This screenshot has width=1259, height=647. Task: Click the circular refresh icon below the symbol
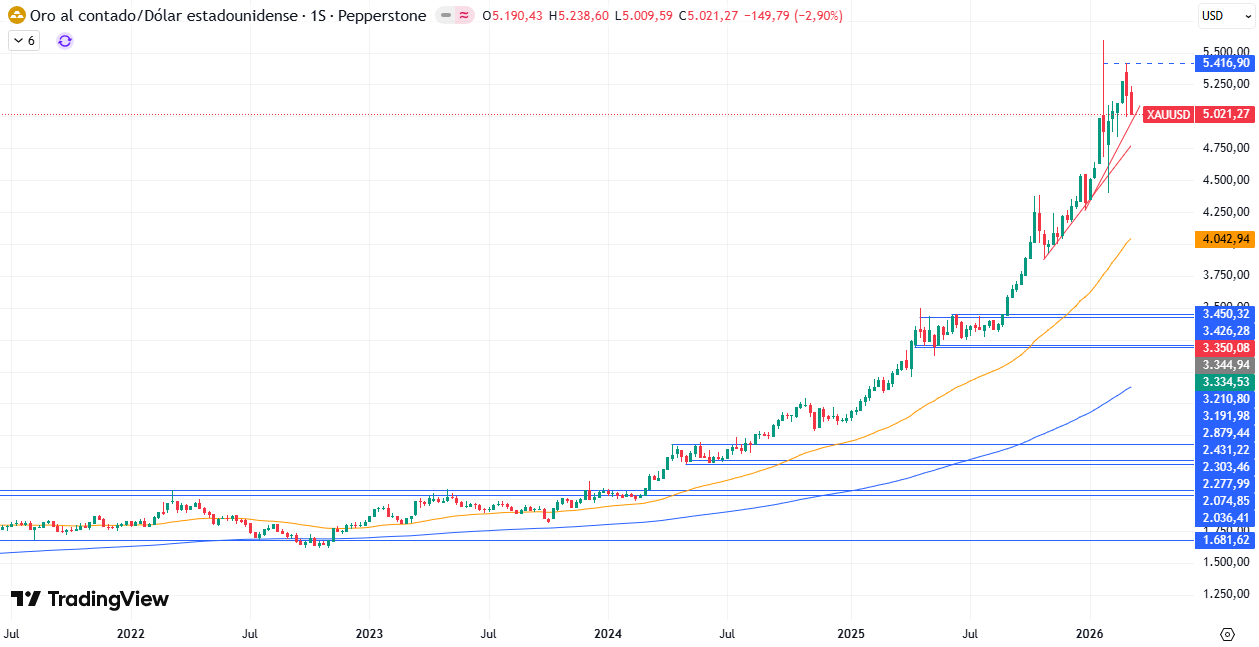tap(64, 41)
